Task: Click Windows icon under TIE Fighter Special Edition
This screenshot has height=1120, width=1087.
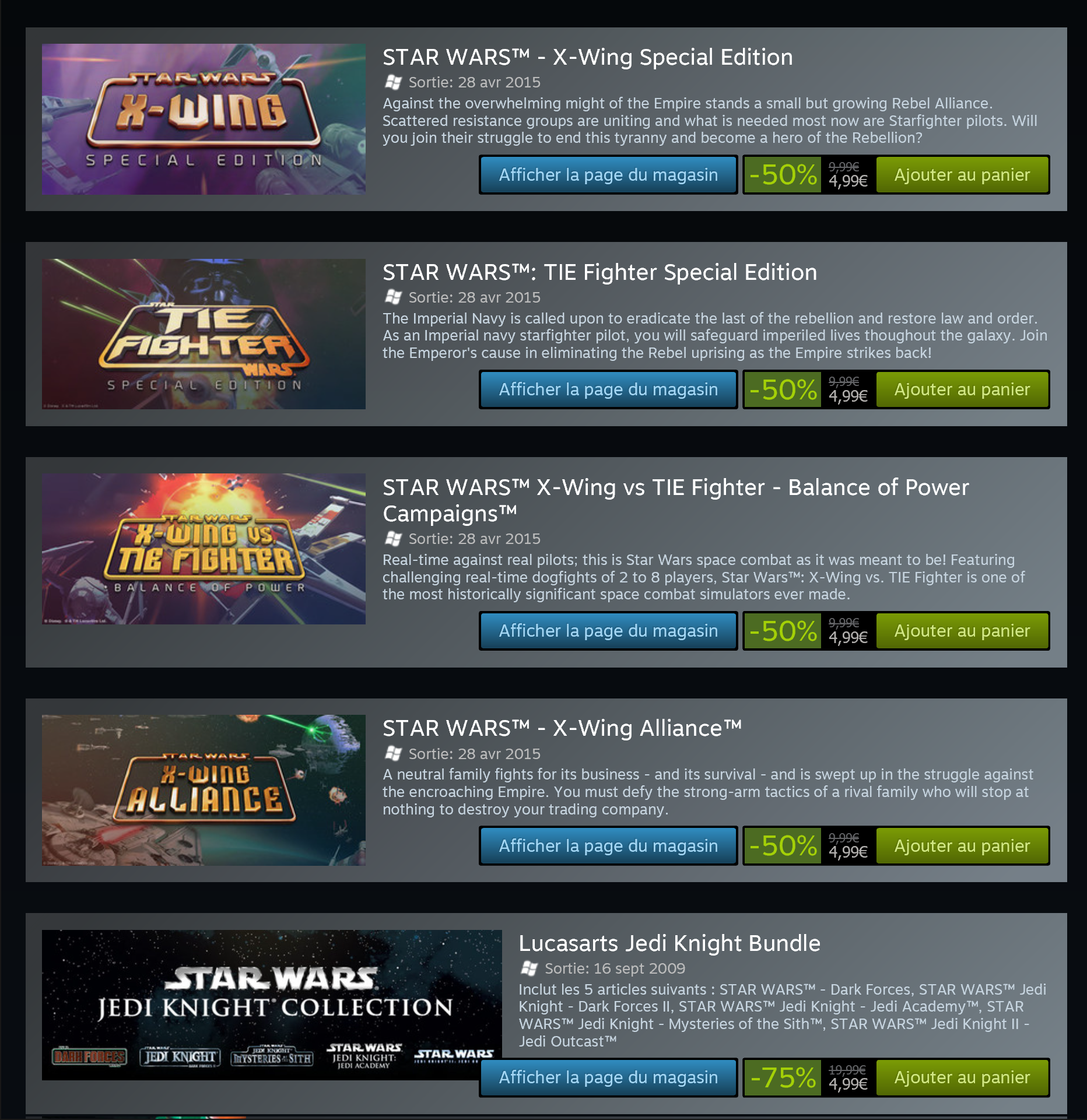Action: 393,297
